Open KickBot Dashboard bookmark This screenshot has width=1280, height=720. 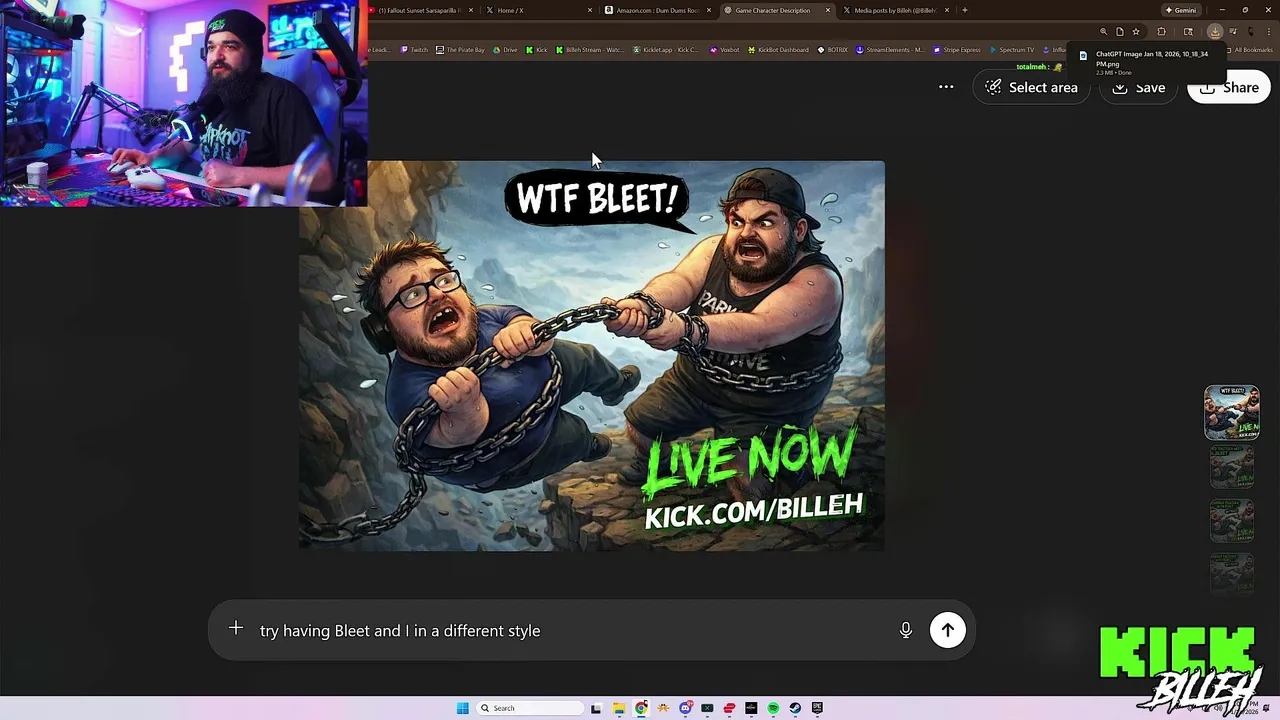778,50
